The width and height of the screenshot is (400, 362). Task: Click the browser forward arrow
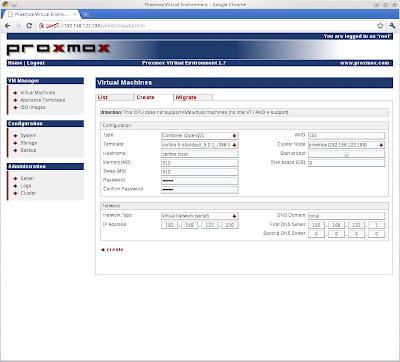pos(18,26)
